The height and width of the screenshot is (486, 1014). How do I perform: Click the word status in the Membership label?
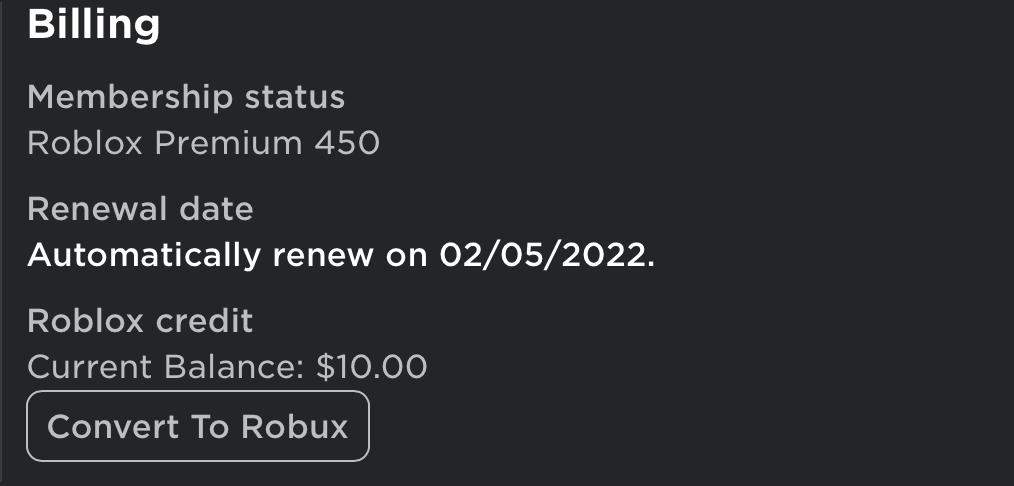coord(295,98)
